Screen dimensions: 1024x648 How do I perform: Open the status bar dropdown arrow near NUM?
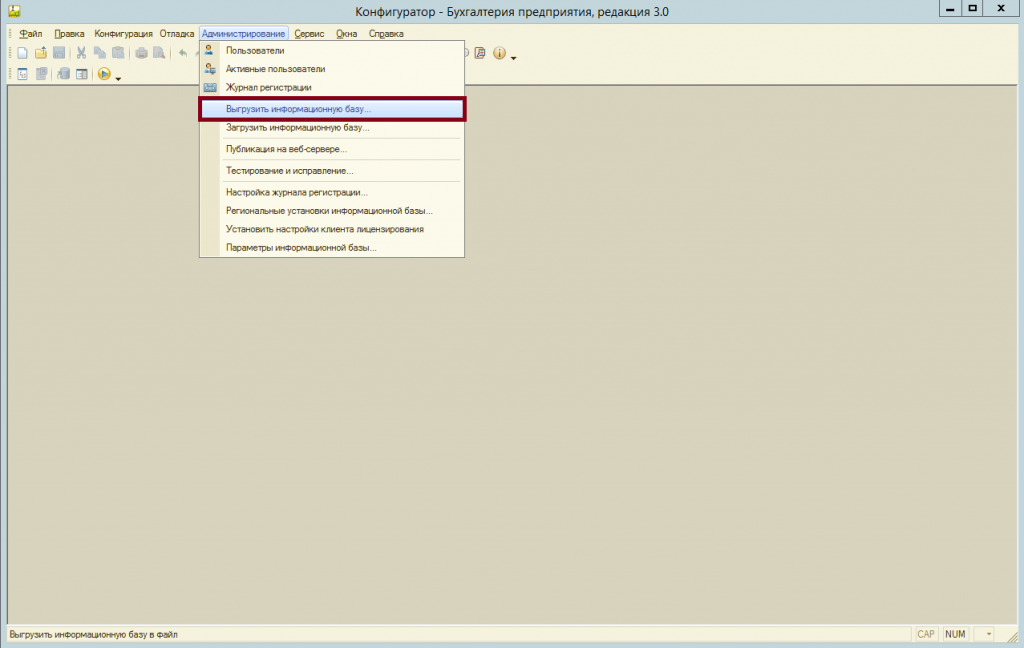(x=989, y=634)
